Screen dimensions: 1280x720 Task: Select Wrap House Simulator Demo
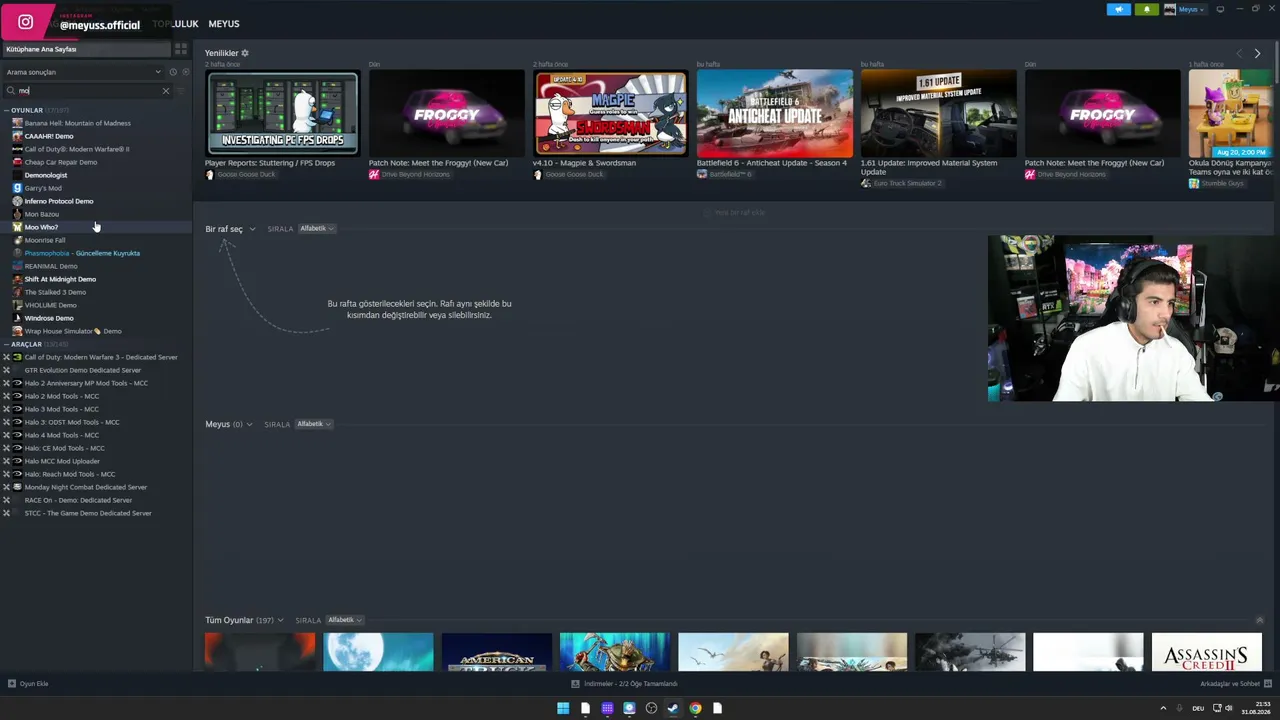73,331
